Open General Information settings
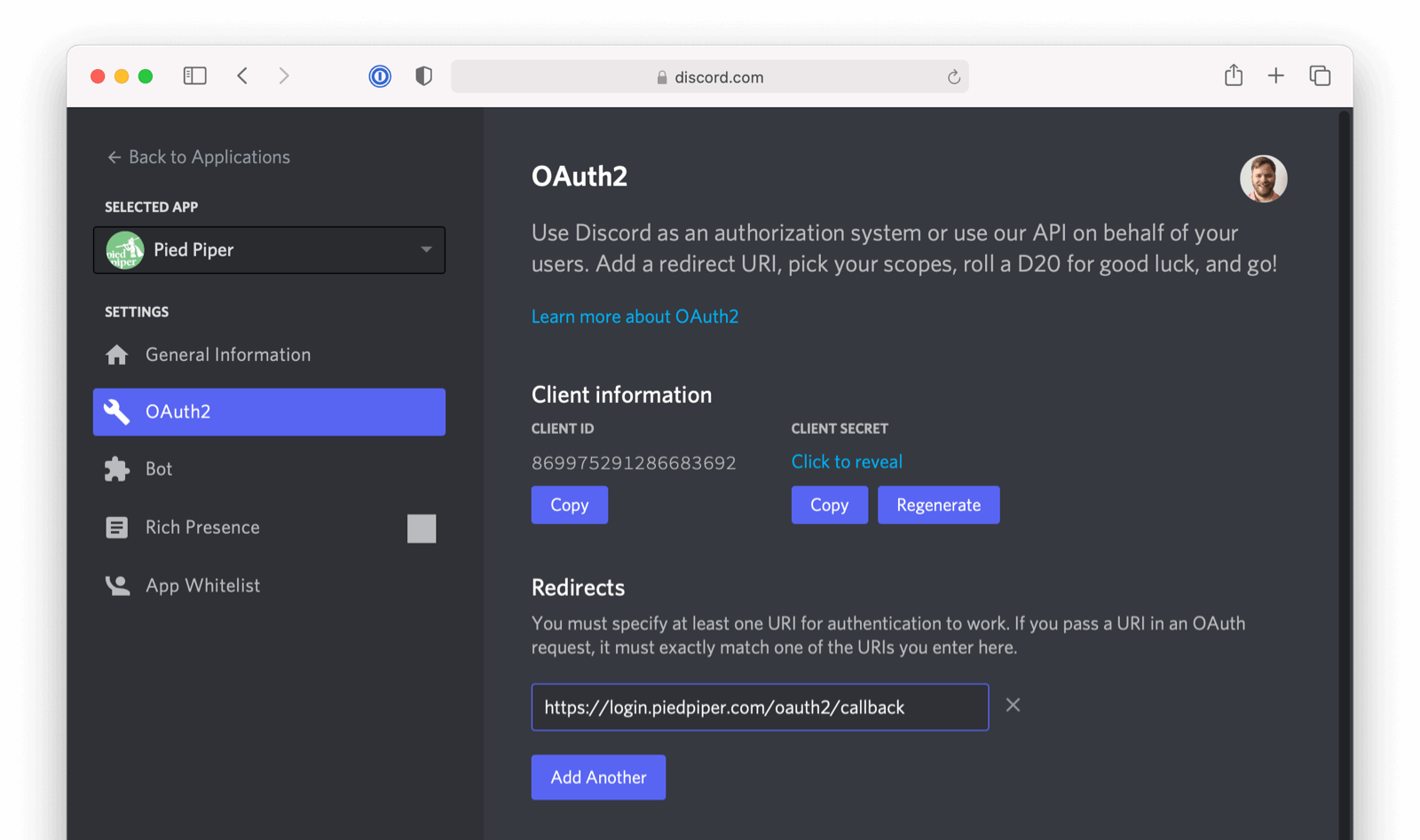This screenshot has height=840, width=1420. 269,355
